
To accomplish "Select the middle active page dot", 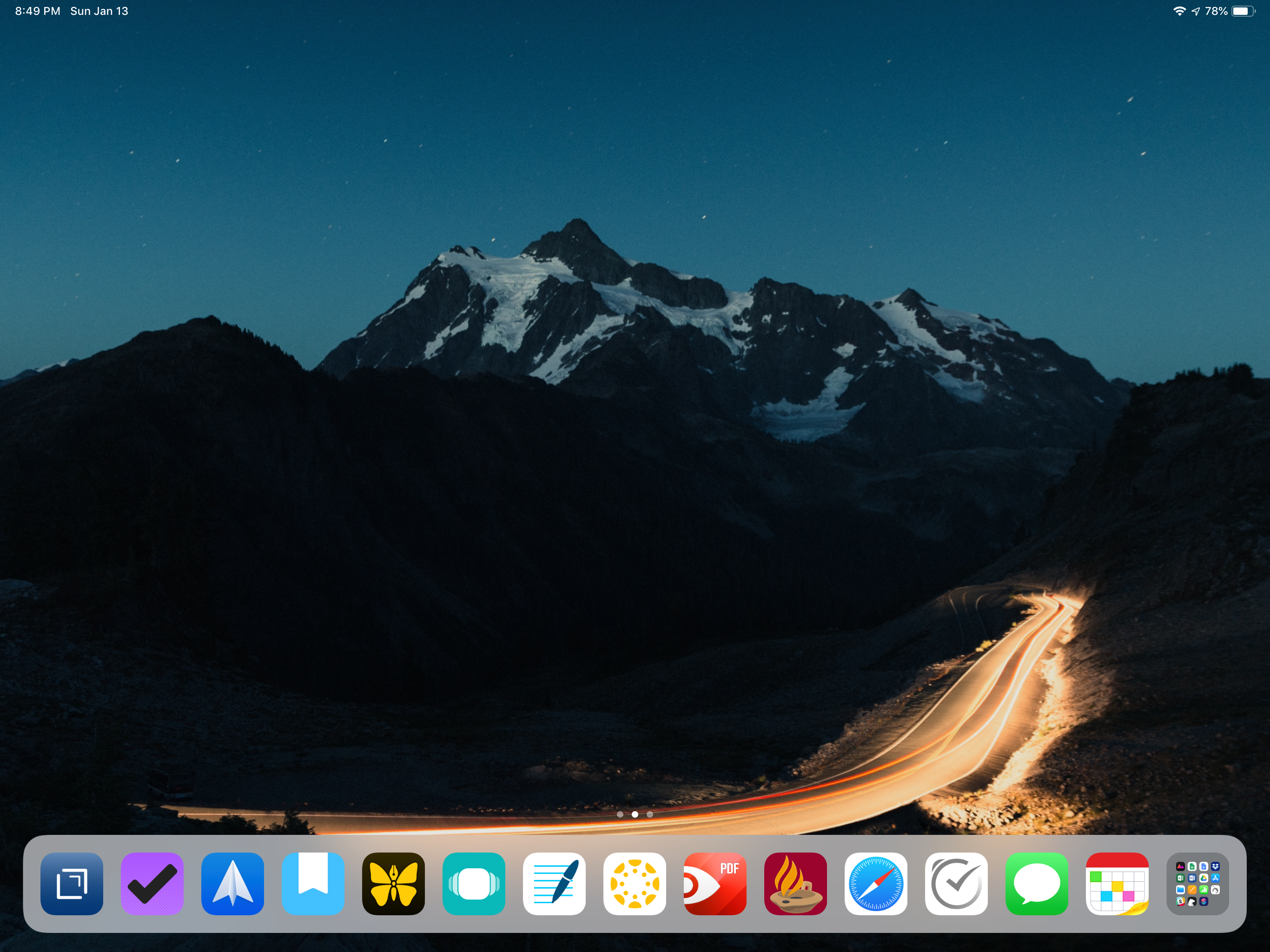I will tap(635, 814).
